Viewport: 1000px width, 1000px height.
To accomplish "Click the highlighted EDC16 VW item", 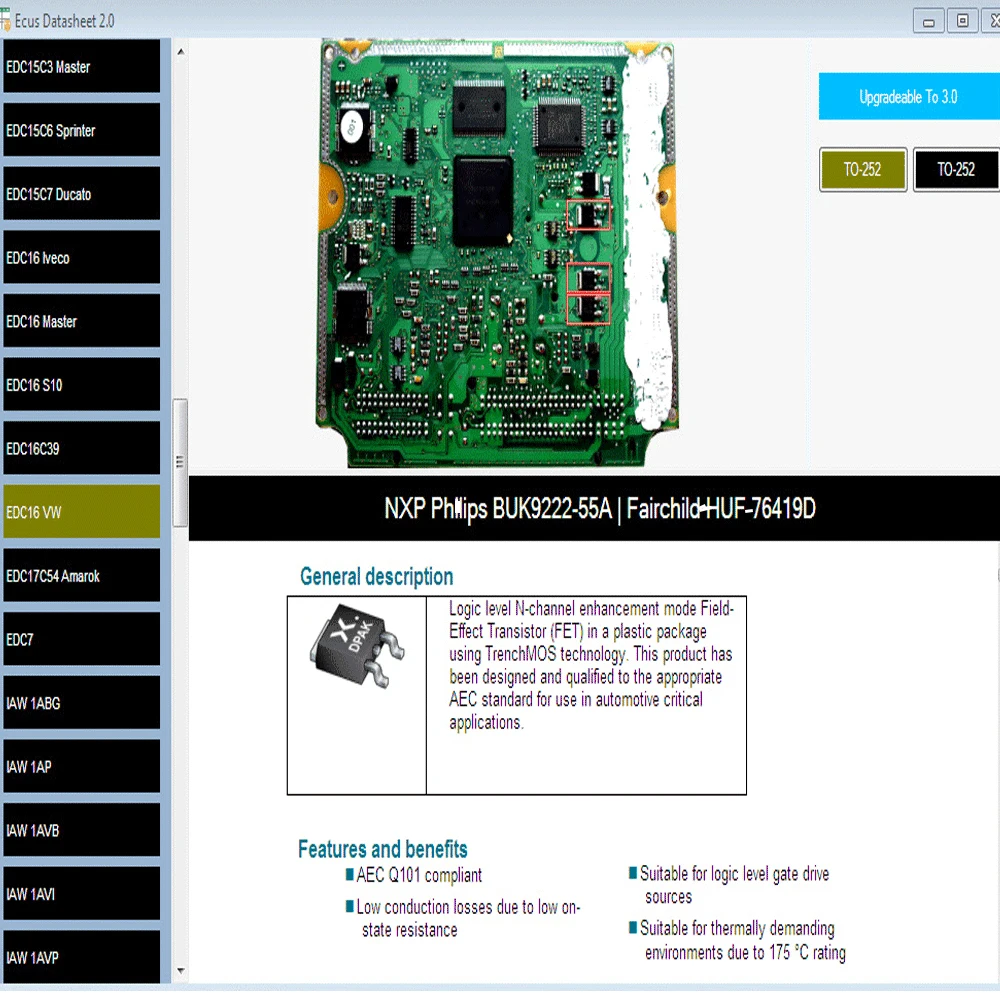I will point(82,512).
